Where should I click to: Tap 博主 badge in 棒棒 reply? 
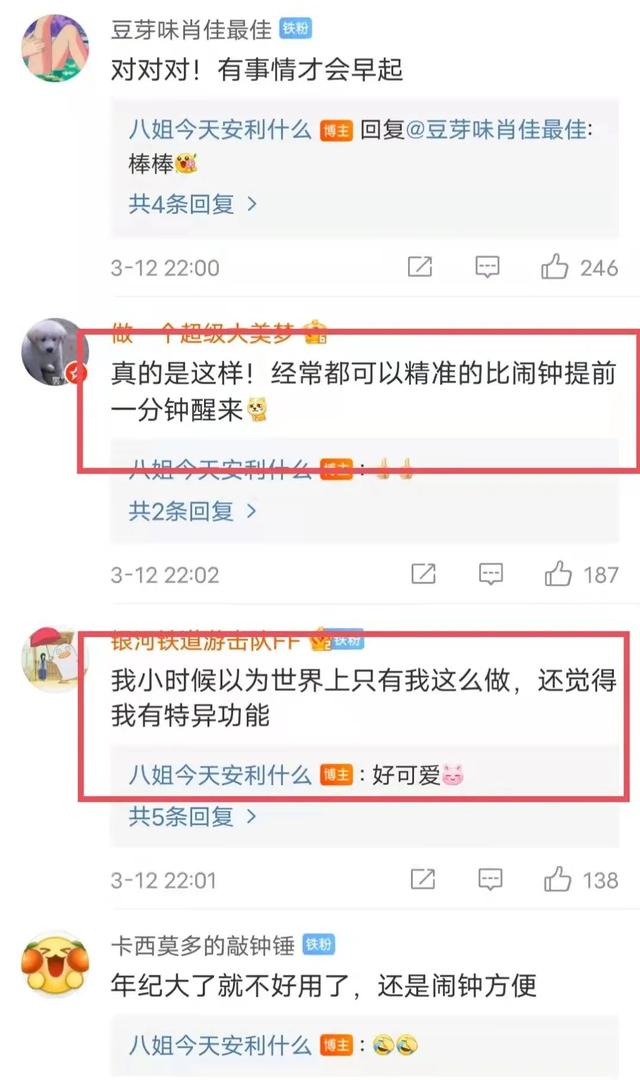click(x=336, y=130)
